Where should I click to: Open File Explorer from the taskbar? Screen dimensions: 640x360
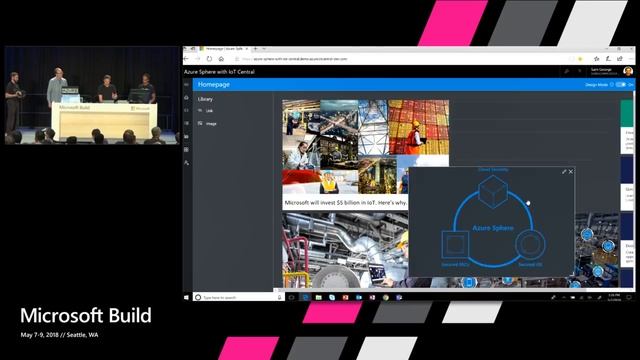coord(318,298)
